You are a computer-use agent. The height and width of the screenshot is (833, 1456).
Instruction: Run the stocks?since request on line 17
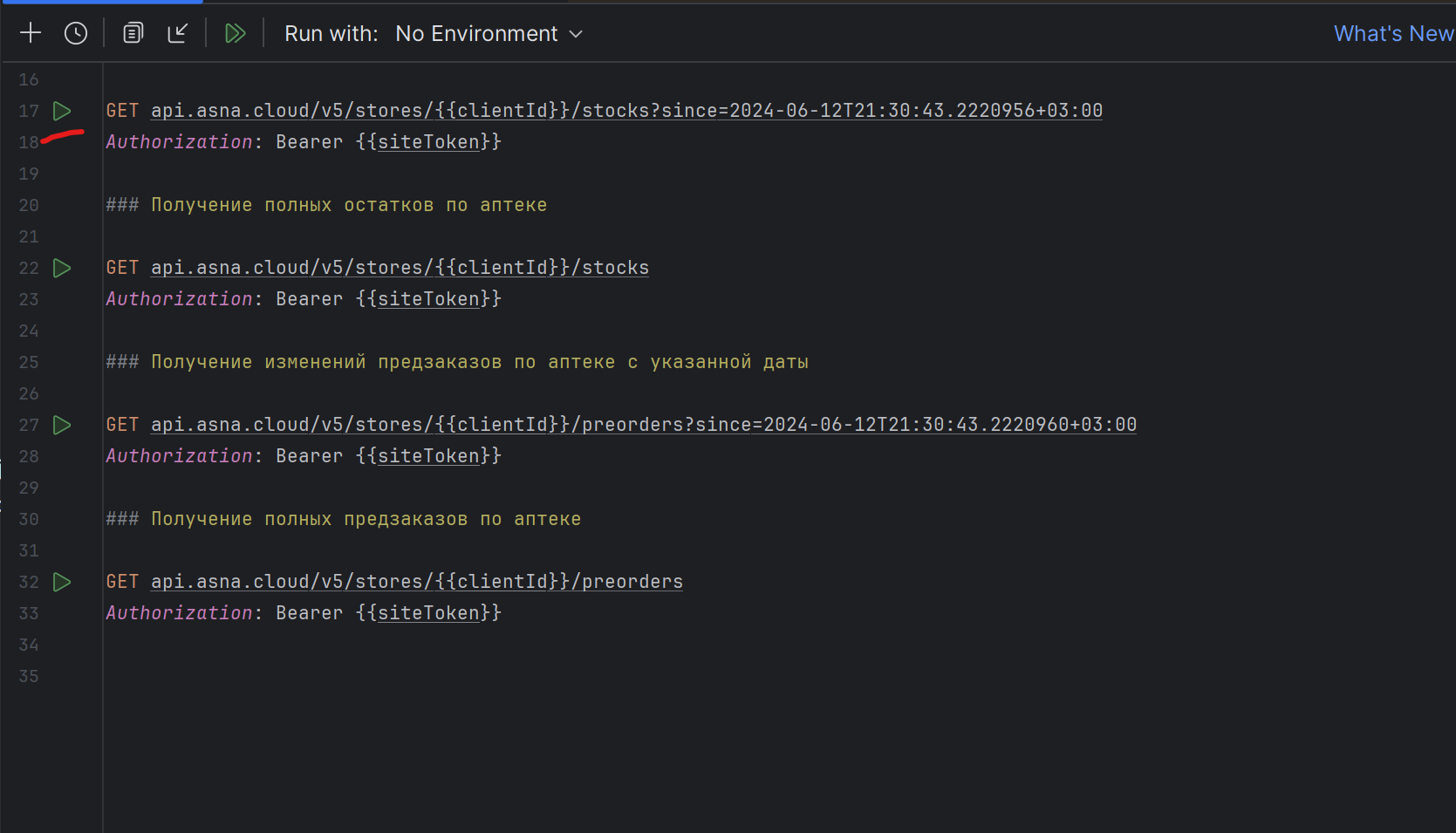[62, 111]
